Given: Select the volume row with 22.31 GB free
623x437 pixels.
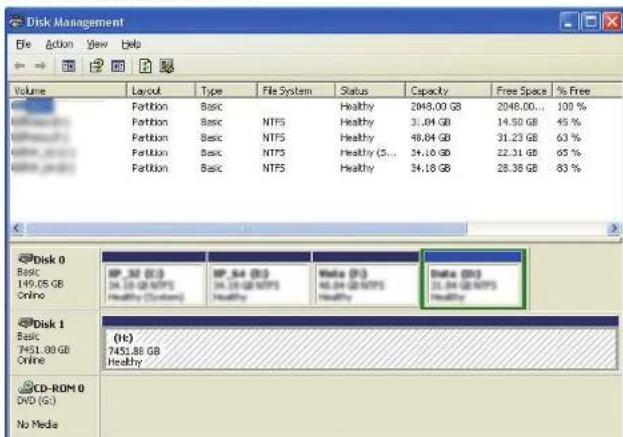Looking at the screenshot, I should (x=314, y=153).
